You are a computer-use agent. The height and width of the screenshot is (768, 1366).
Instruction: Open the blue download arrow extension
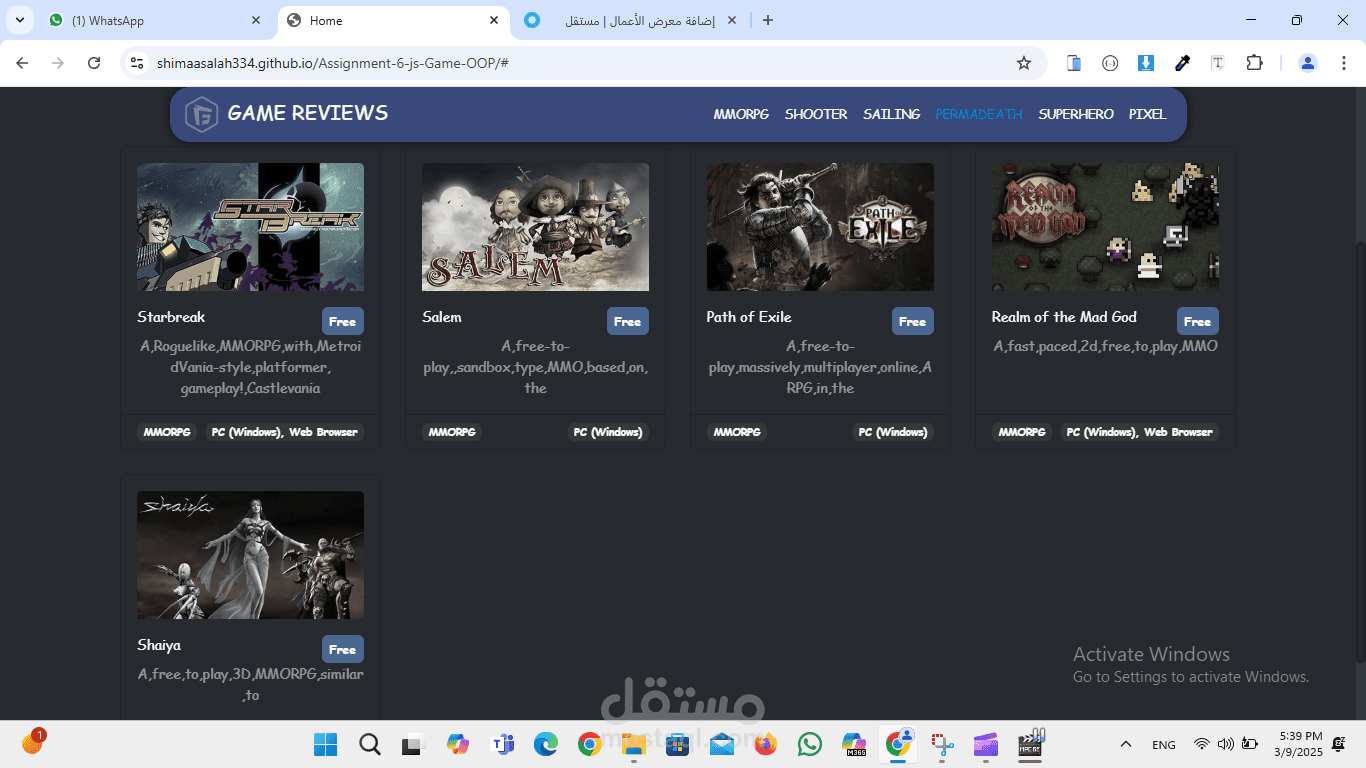point(1146,63)
